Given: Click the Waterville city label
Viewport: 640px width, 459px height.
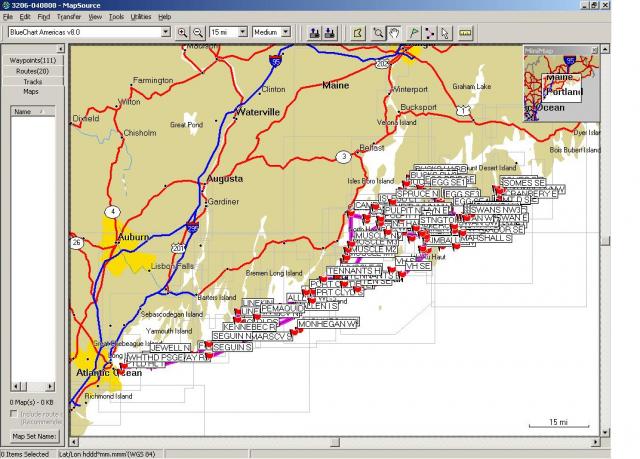Looking at the screenshot, I should [258, 112].
